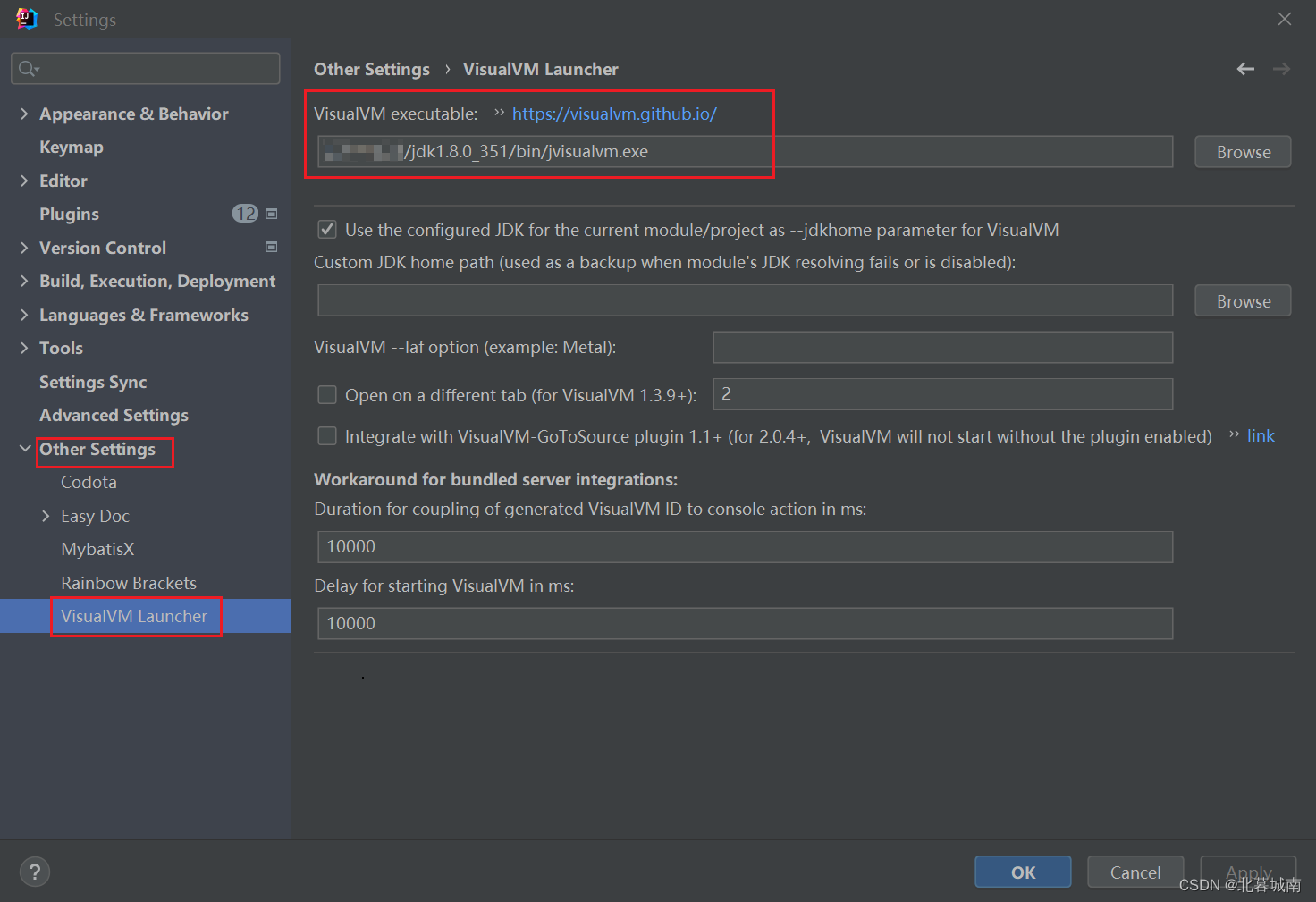The image size is (1316, 902).
Task: Open the visualvm.github.io link
Action: 614,114
